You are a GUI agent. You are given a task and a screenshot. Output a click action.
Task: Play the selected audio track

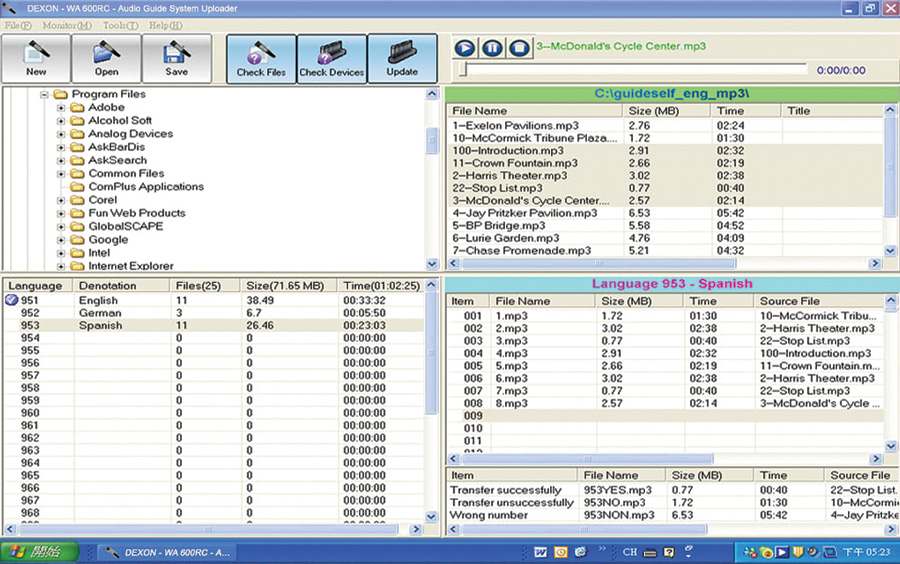pyautogui.click(x=465, y=47)
